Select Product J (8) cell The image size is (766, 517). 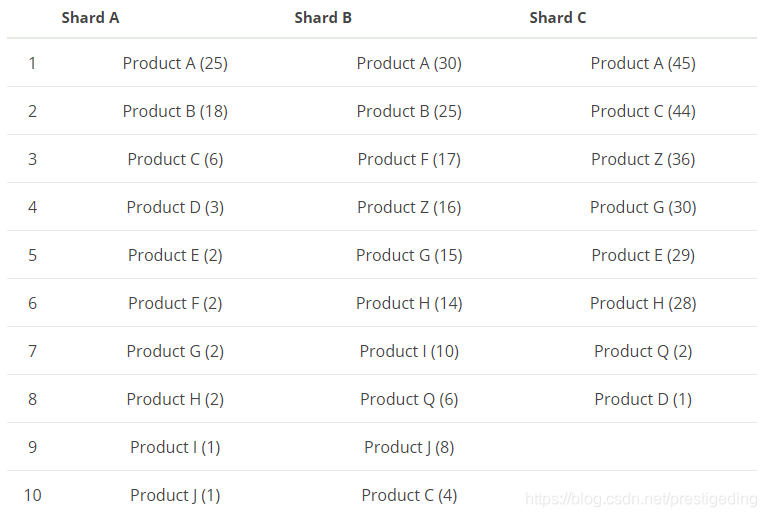click(x=409, y=447)
